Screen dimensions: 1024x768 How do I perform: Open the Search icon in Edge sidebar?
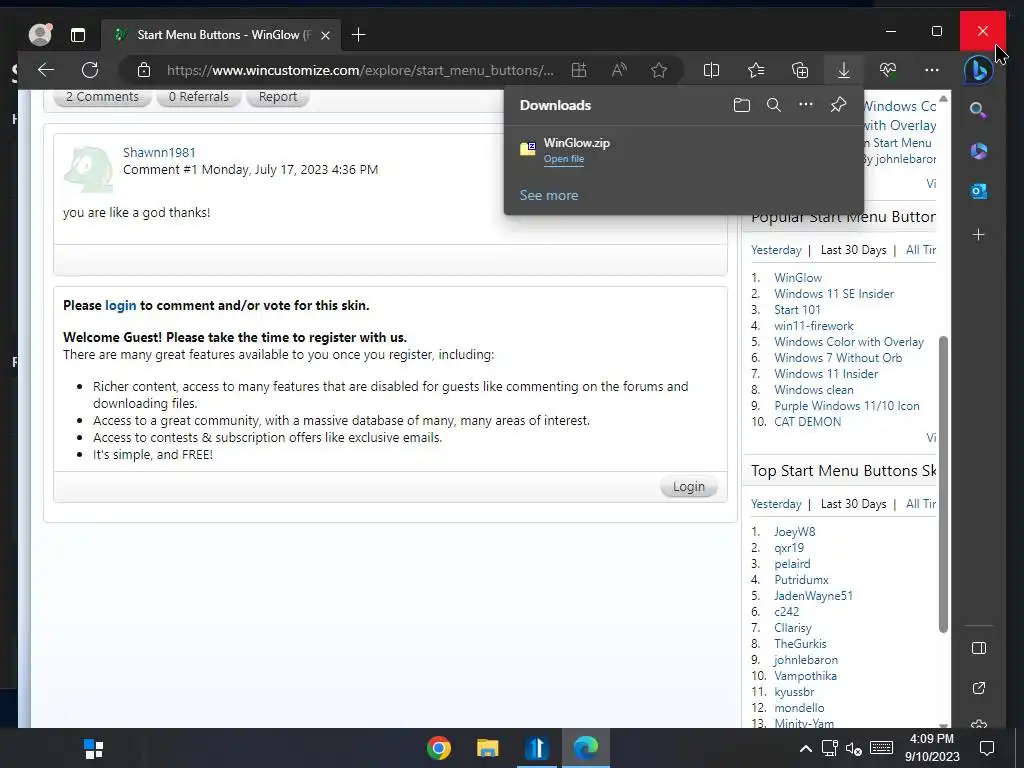pos(978,110)
